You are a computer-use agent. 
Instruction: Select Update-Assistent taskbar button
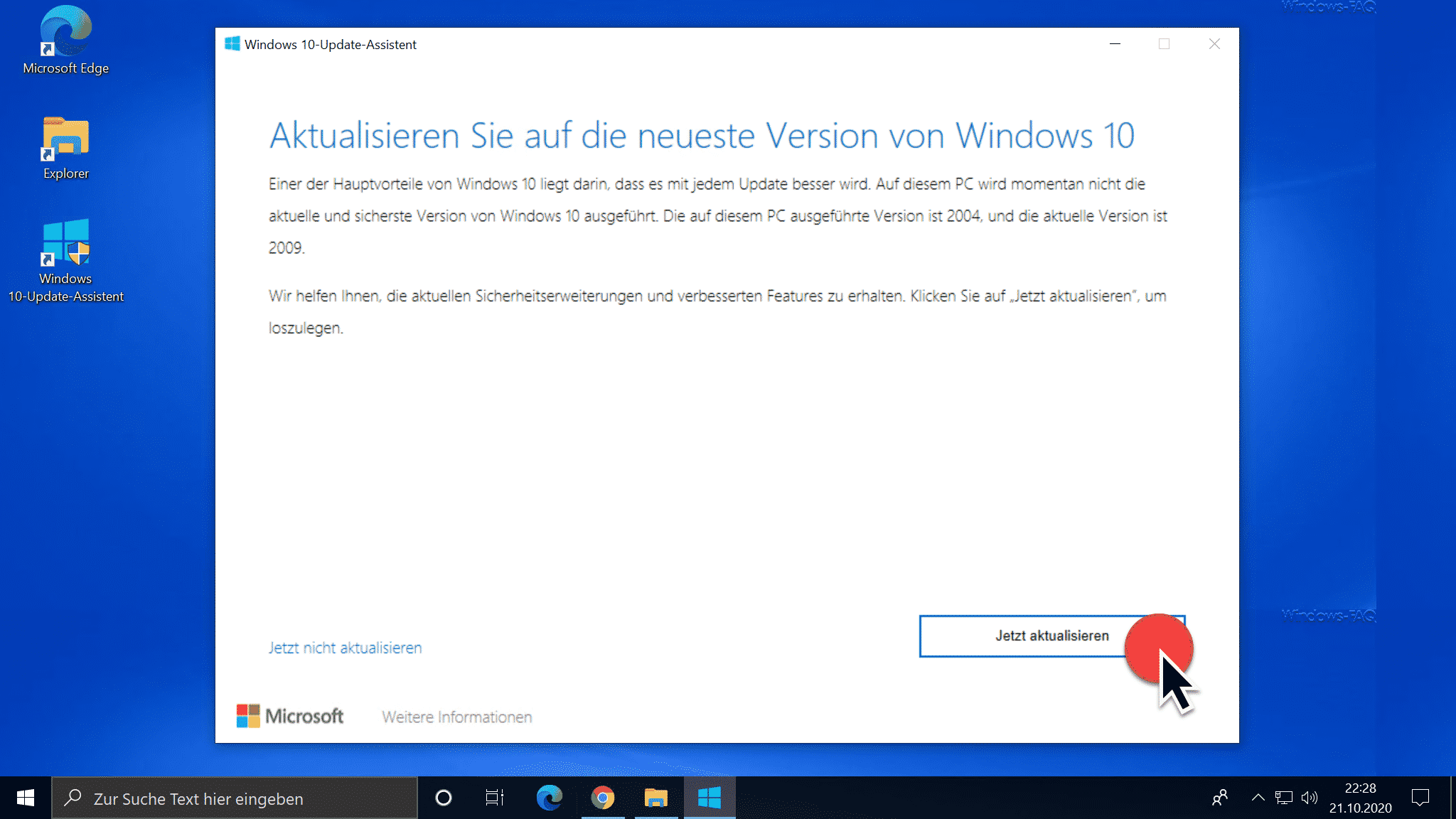[709, 798]
